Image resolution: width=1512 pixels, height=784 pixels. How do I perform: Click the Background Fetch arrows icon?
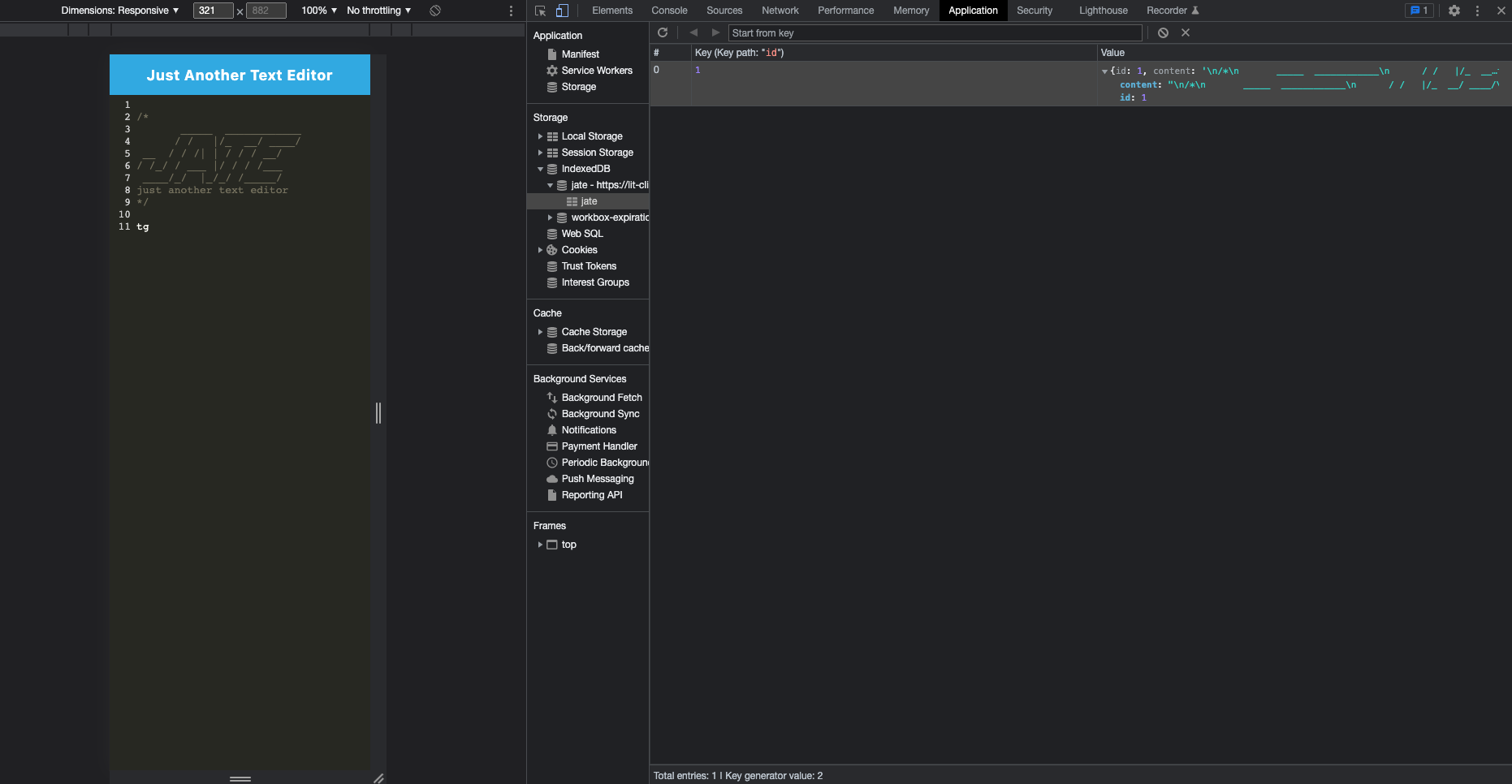pos(552,398)
